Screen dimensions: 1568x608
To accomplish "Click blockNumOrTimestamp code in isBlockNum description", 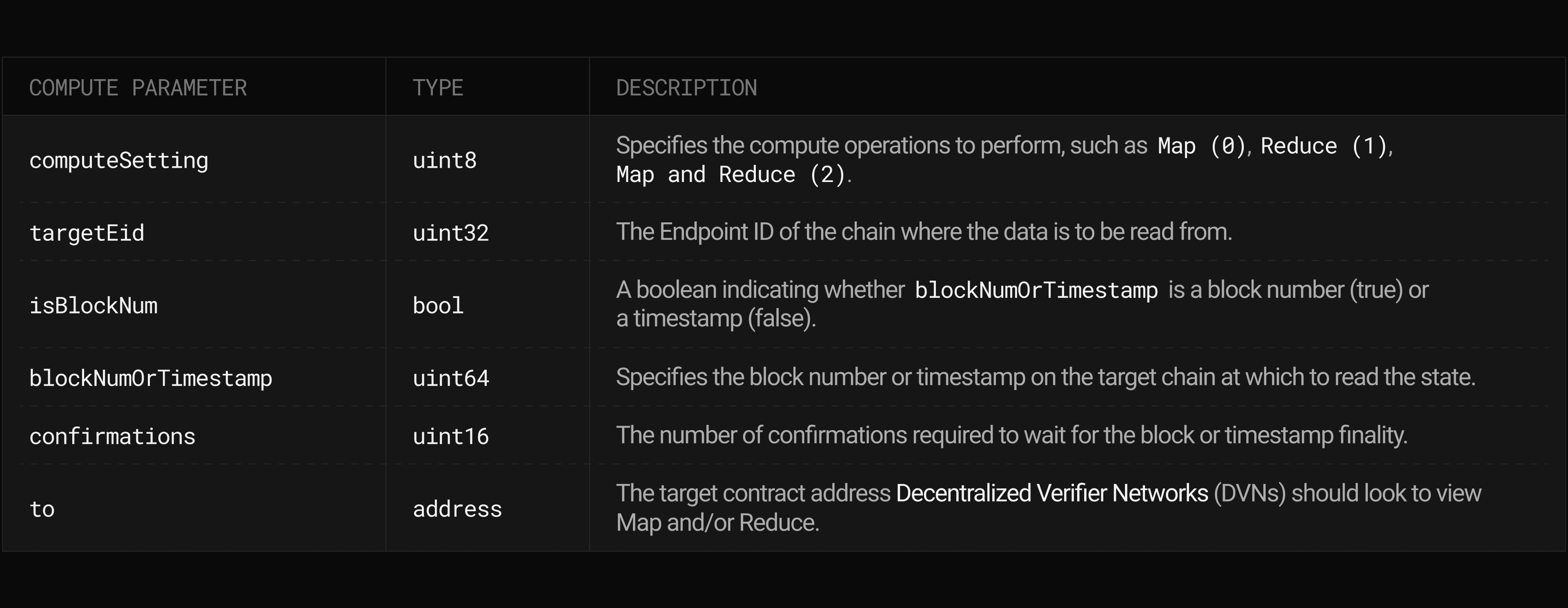I will [1036, 290].
